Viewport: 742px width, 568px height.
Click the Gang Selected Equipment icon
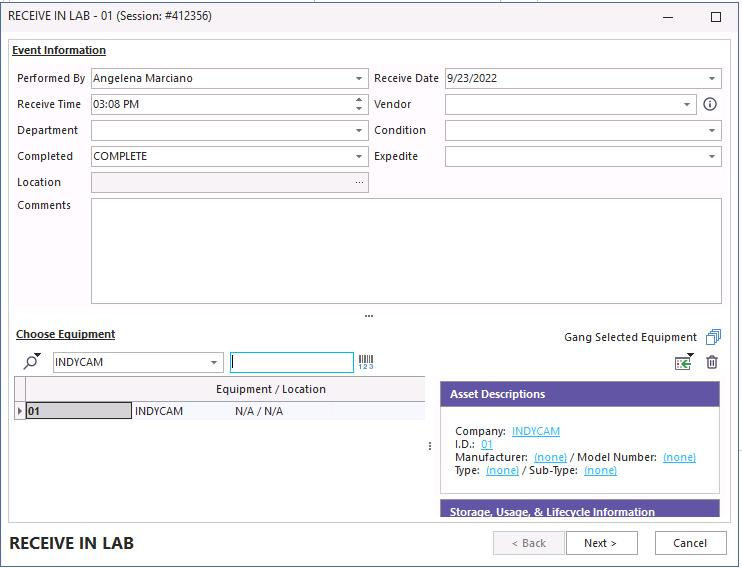tap(712, 337)
